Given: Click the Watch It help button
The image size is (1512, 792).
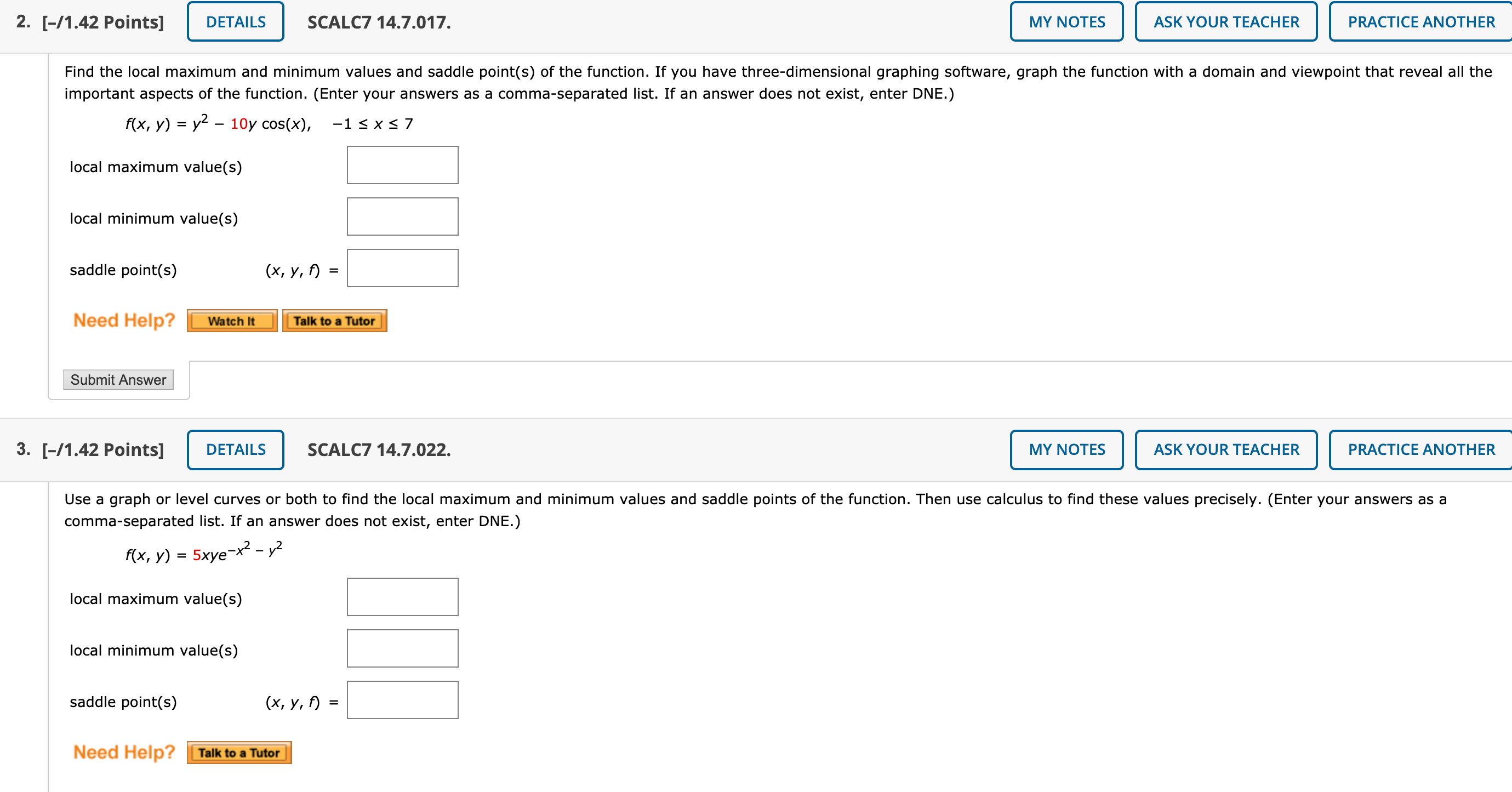Looking at the screenshot, I should (232, 321).
